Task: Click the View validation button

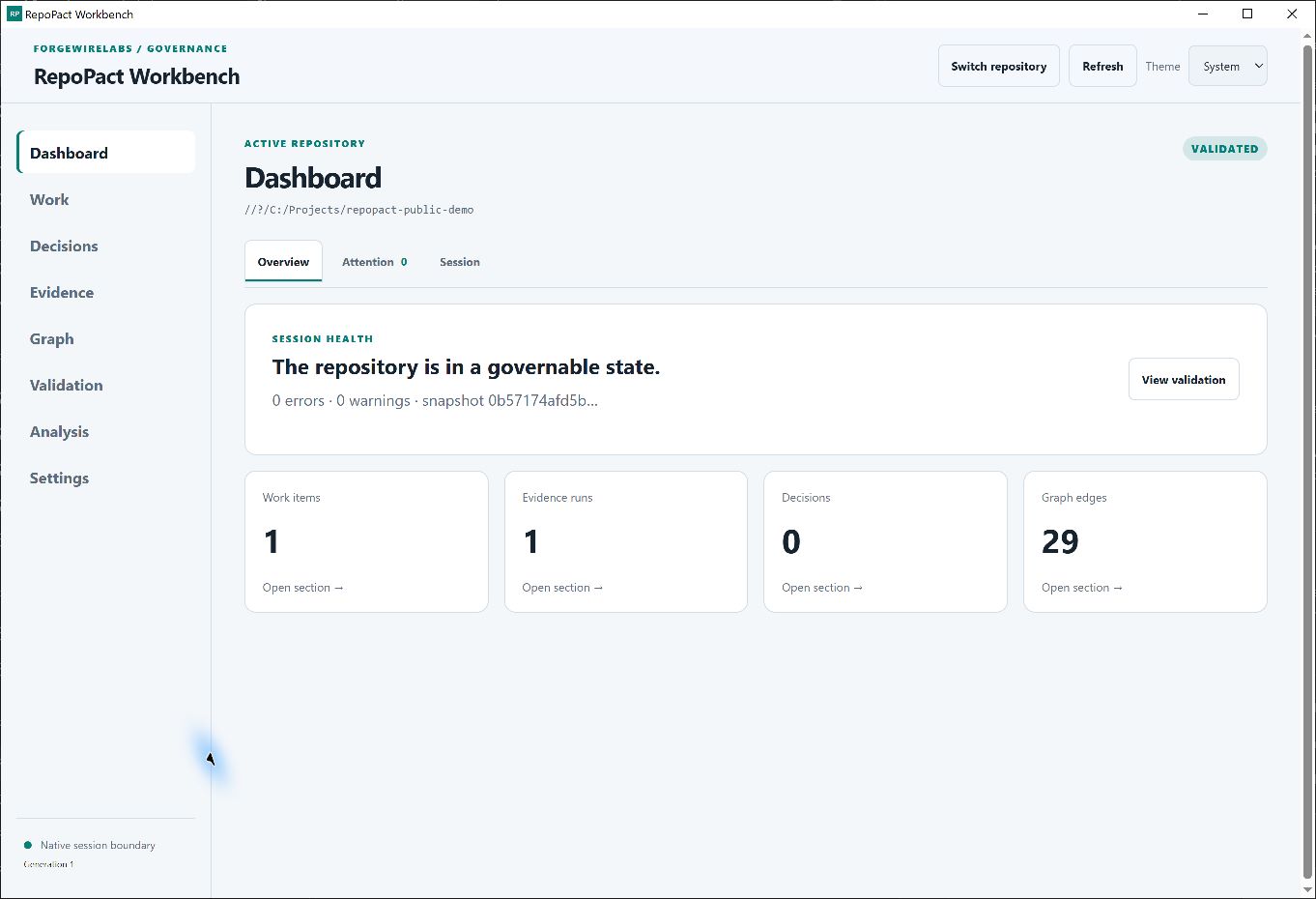Action: click(1184, 379)
